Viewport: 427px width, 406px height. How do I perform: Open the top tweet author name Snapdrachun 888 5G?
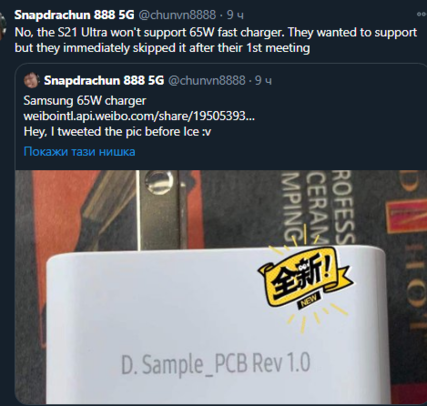coord(74,15)
